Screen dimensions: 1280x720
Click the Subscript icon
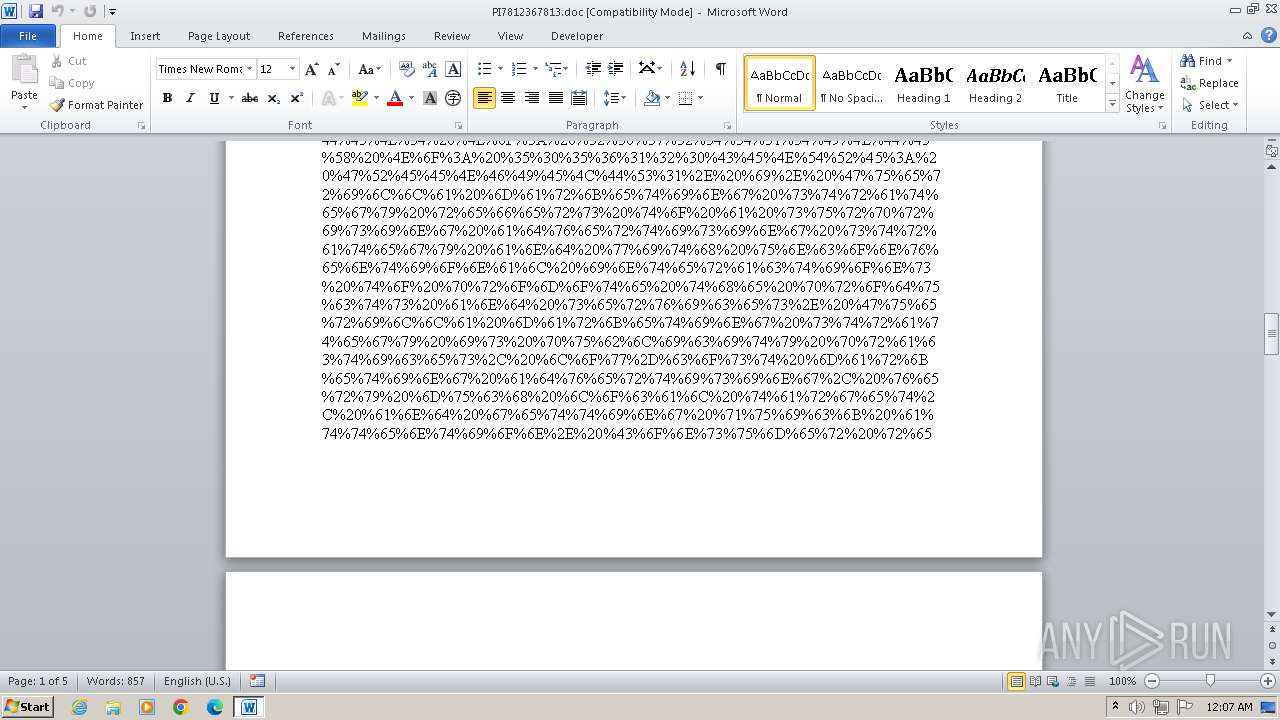pyautogui.click(x=274, y=98)
